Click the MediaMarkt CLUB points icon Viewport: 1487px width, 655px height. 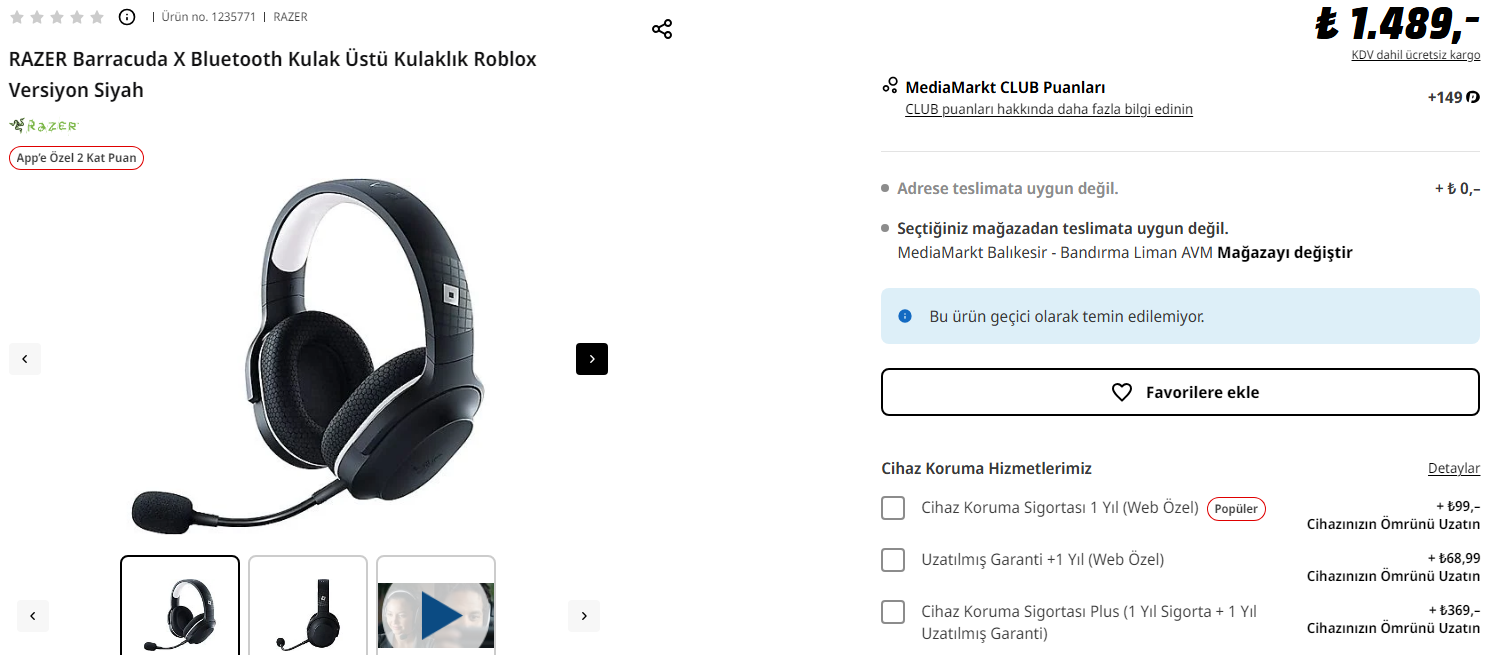(x=890, y=86)
